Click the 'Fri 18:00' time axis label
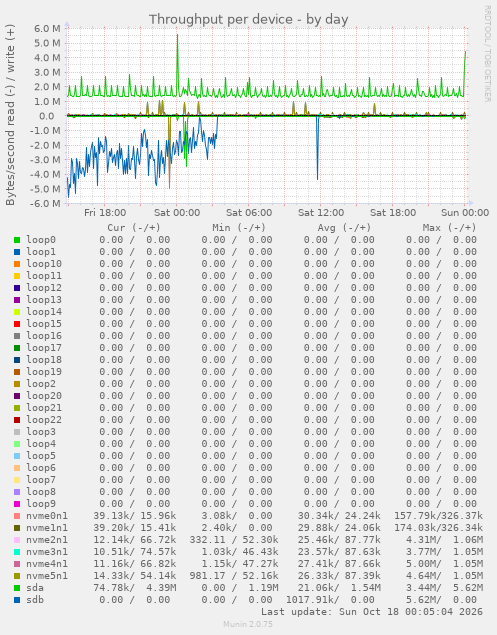 tap(105, 213)
